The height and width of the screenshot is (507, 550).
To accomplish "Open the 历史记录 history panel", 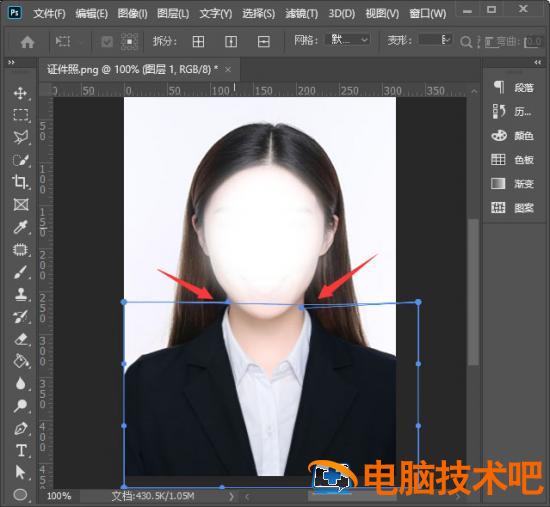I will click(x=513, y=111).
